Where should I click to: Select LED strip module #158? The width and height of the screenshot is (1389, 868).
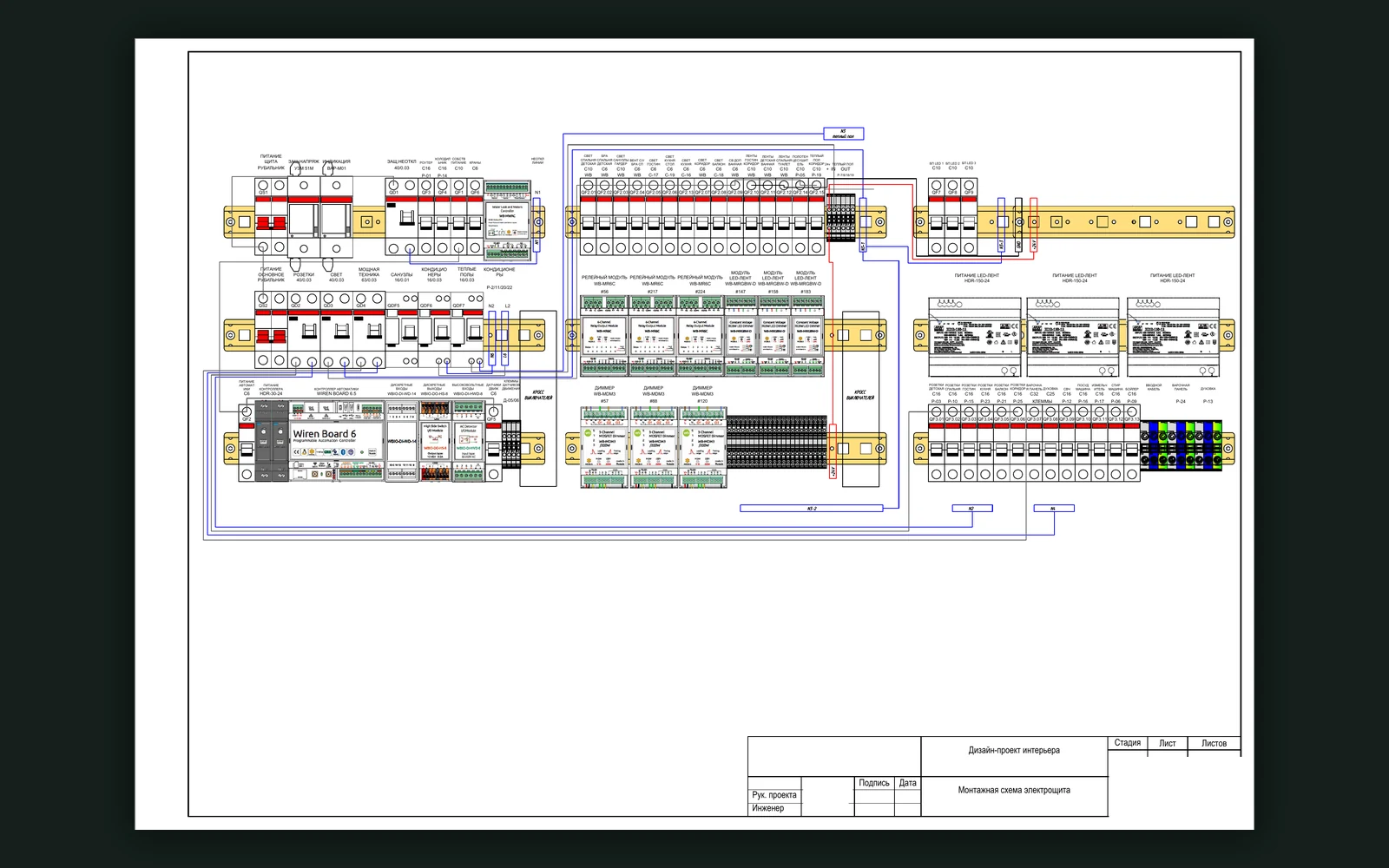coord(773,335)
